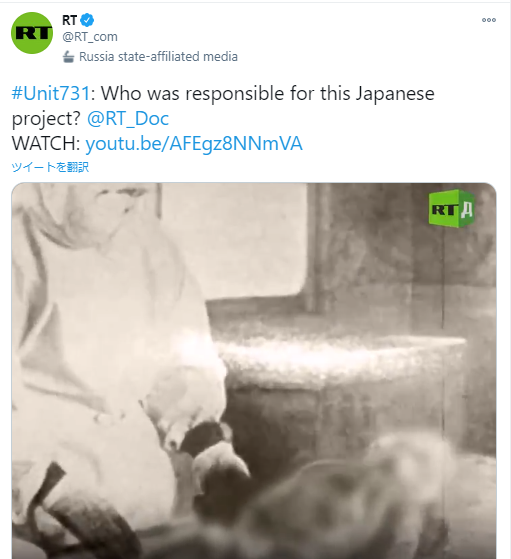Click the tweet text about the Japanese project

point(223,106)
